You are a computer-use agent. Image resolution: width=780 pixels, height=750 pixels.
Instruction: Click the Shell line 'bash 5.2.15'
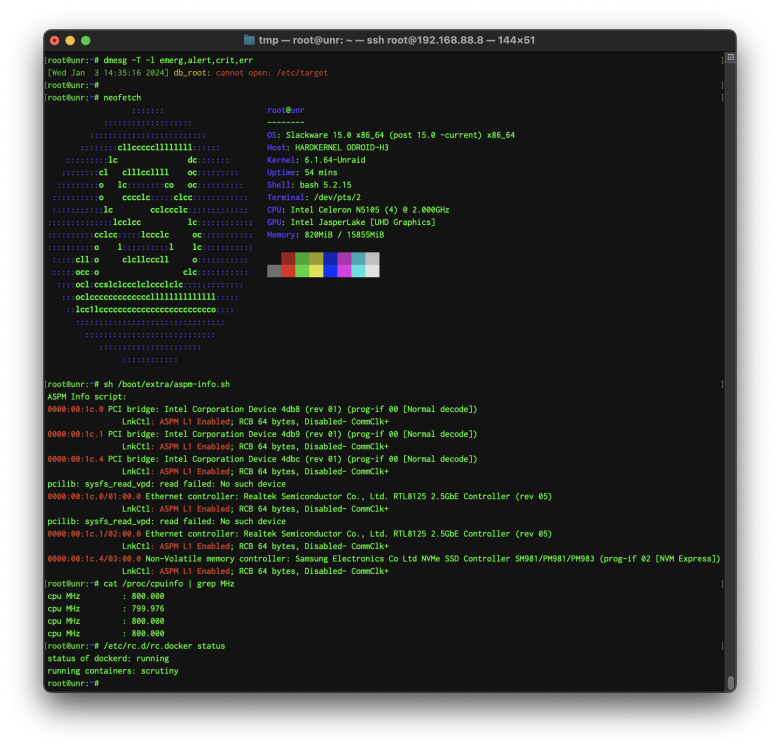(x=309, y=185)
